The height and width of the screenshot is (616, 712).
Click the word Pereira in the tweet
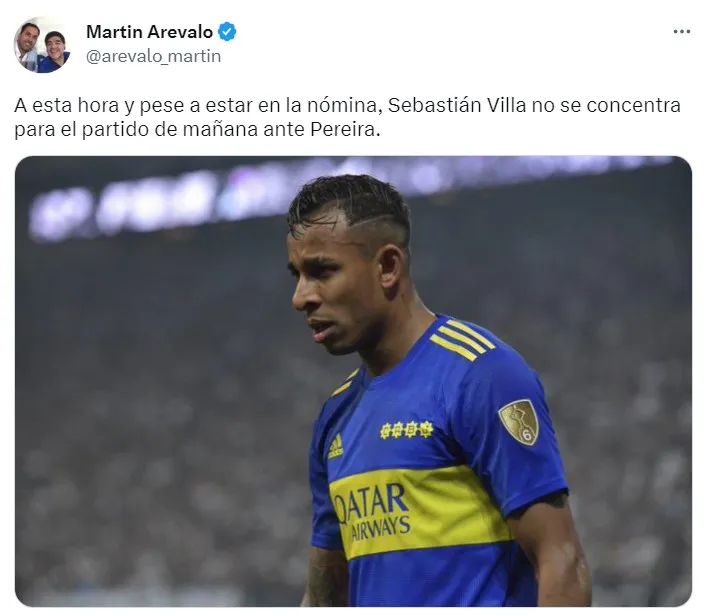point(345,130)
